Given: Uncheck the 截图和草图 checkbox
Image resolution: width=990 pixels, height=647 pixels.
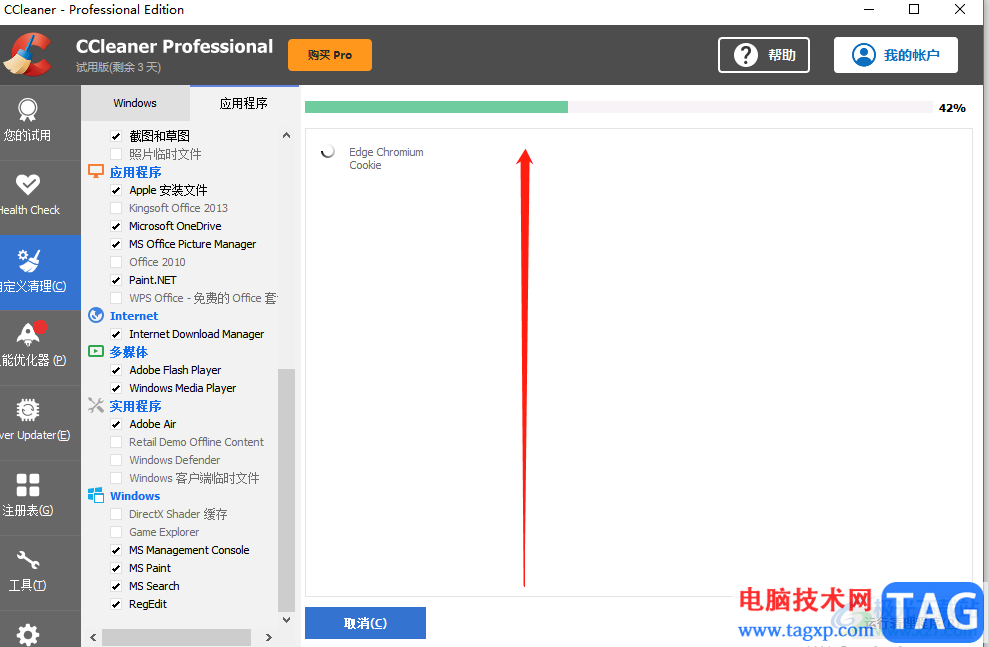Looking at the screenshot, I should [116, 136].
